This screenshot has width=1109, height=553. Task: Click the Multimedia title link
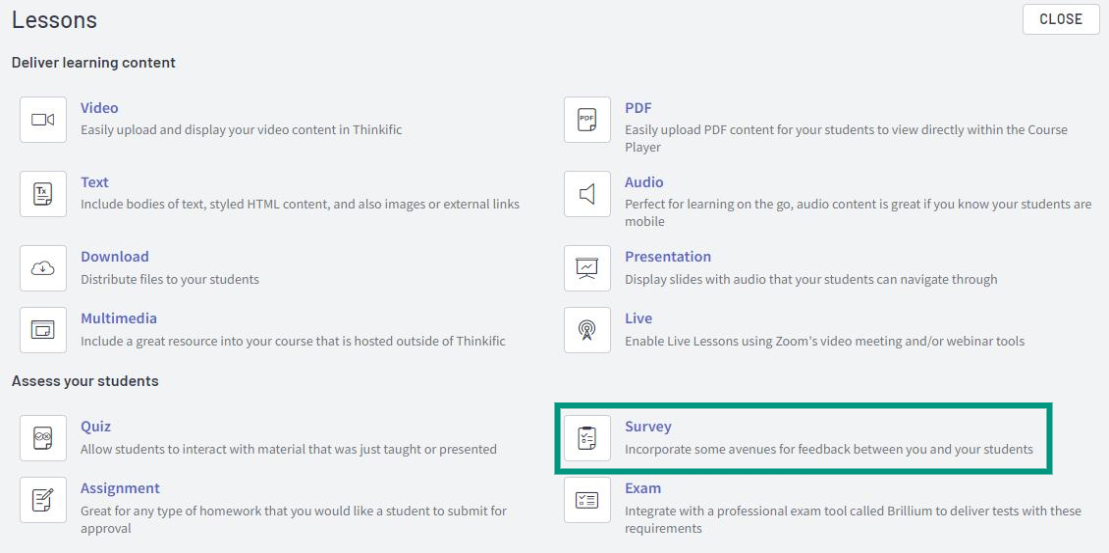(x=119, y=318)
